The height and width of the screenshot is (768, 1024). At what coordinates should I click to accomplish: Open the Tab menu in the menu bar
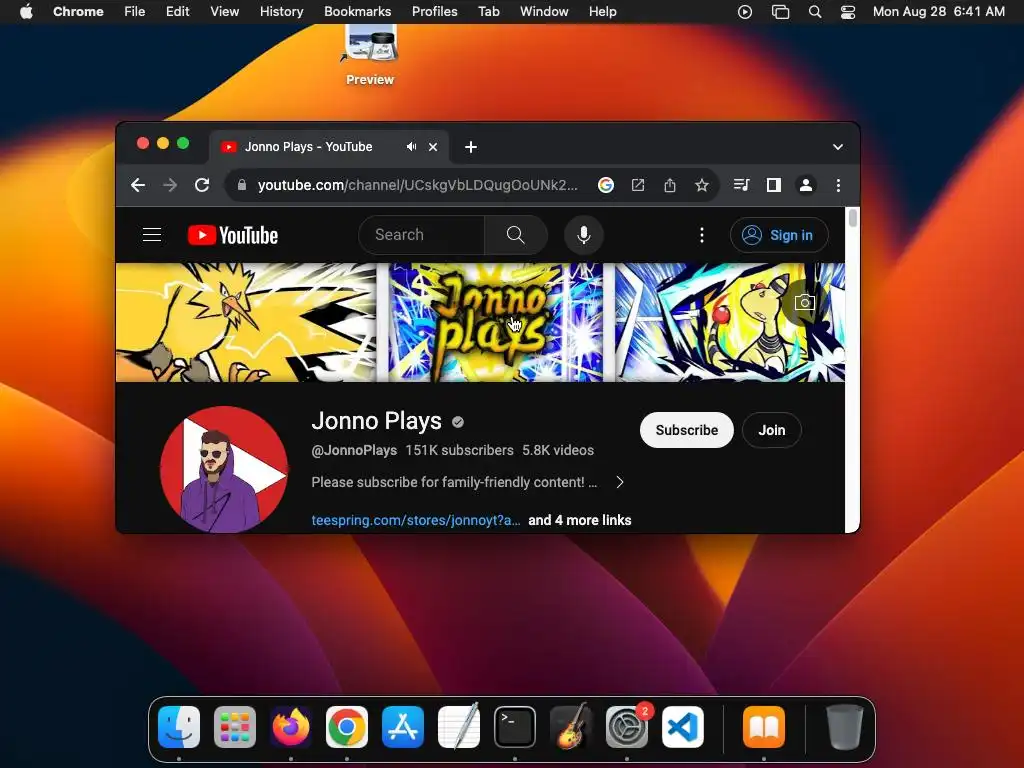pos(488,12)
